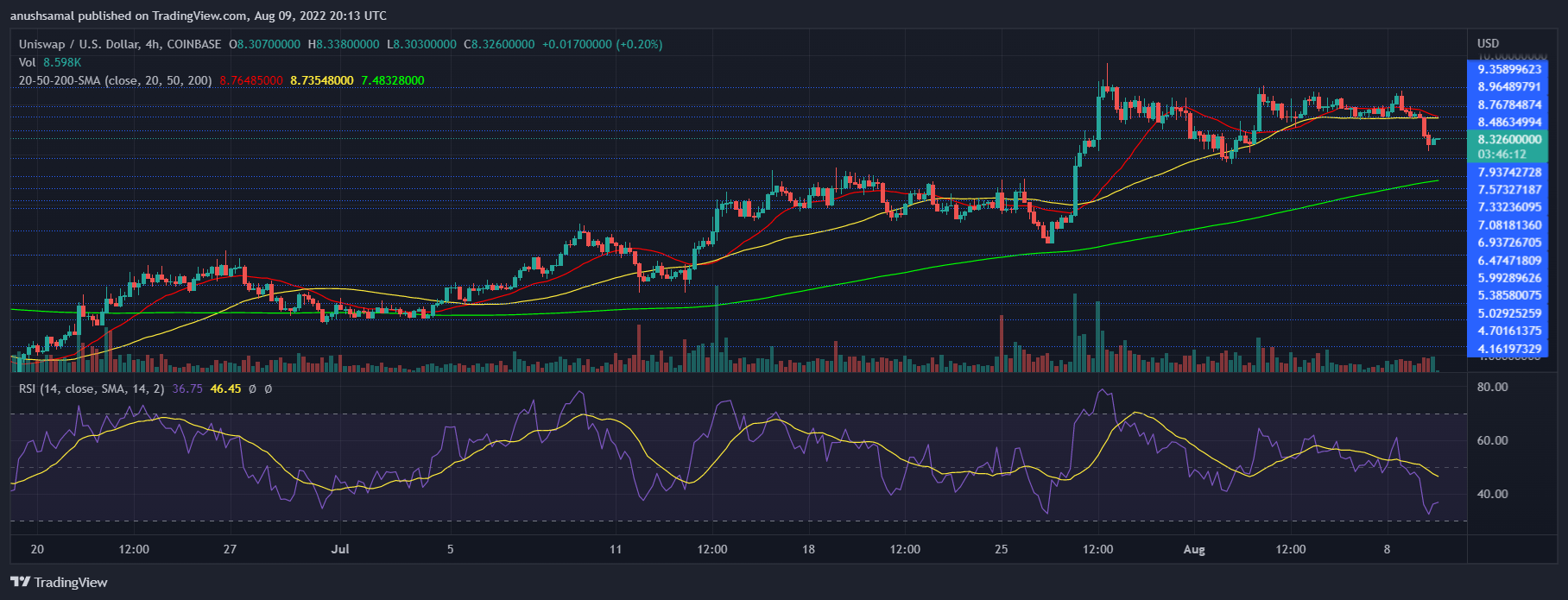1568x600 pixels.
Task: Click the green SMA value 7.48328000
Action: click(393, 80)
